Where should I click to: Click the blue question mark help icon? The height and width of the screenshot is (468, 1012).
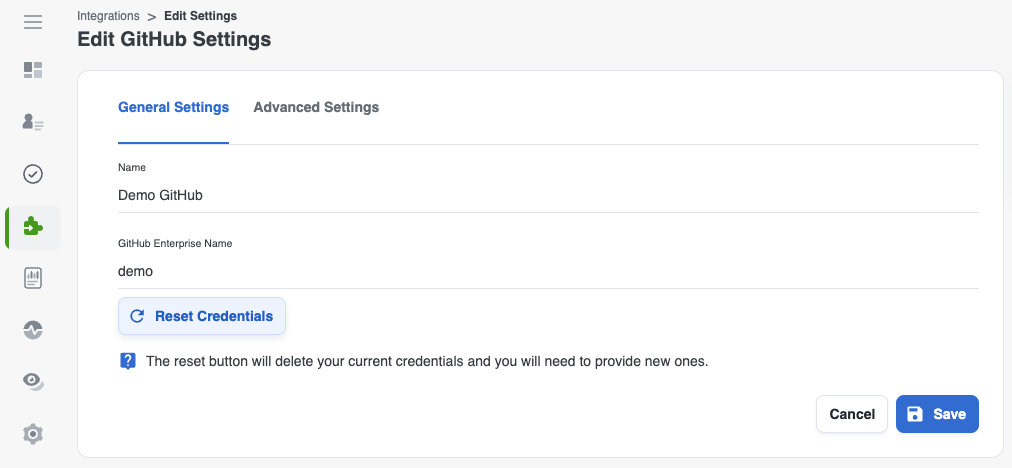pyautogui.click(x=127, y=361)
